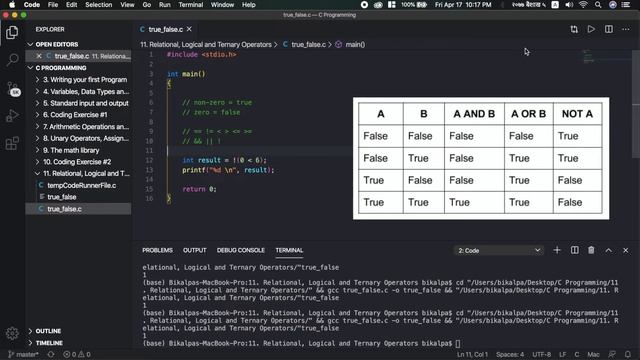This screenshot has height=360, width=640.
Task: Switch to the Debug Console tab
Action: point(240,250)
